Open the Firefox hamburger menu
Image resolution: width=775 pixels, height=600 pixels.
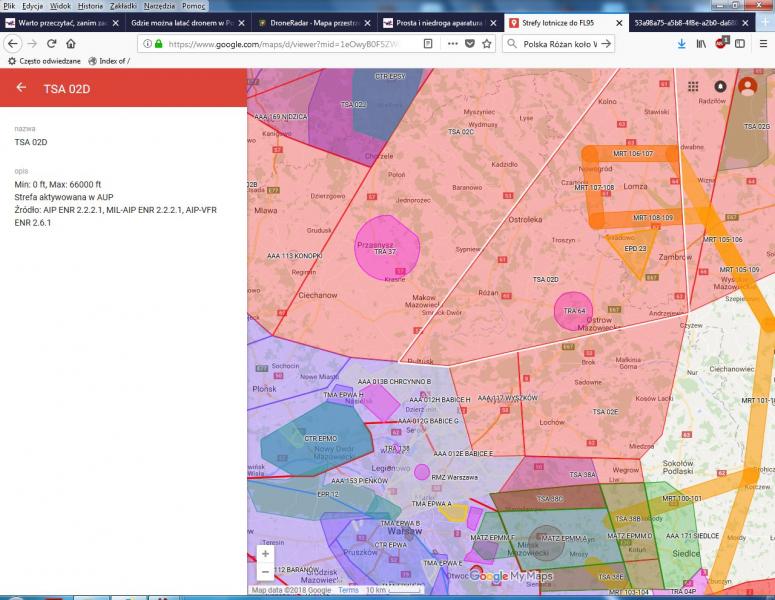pyautogui.click(x=763, y=44)
